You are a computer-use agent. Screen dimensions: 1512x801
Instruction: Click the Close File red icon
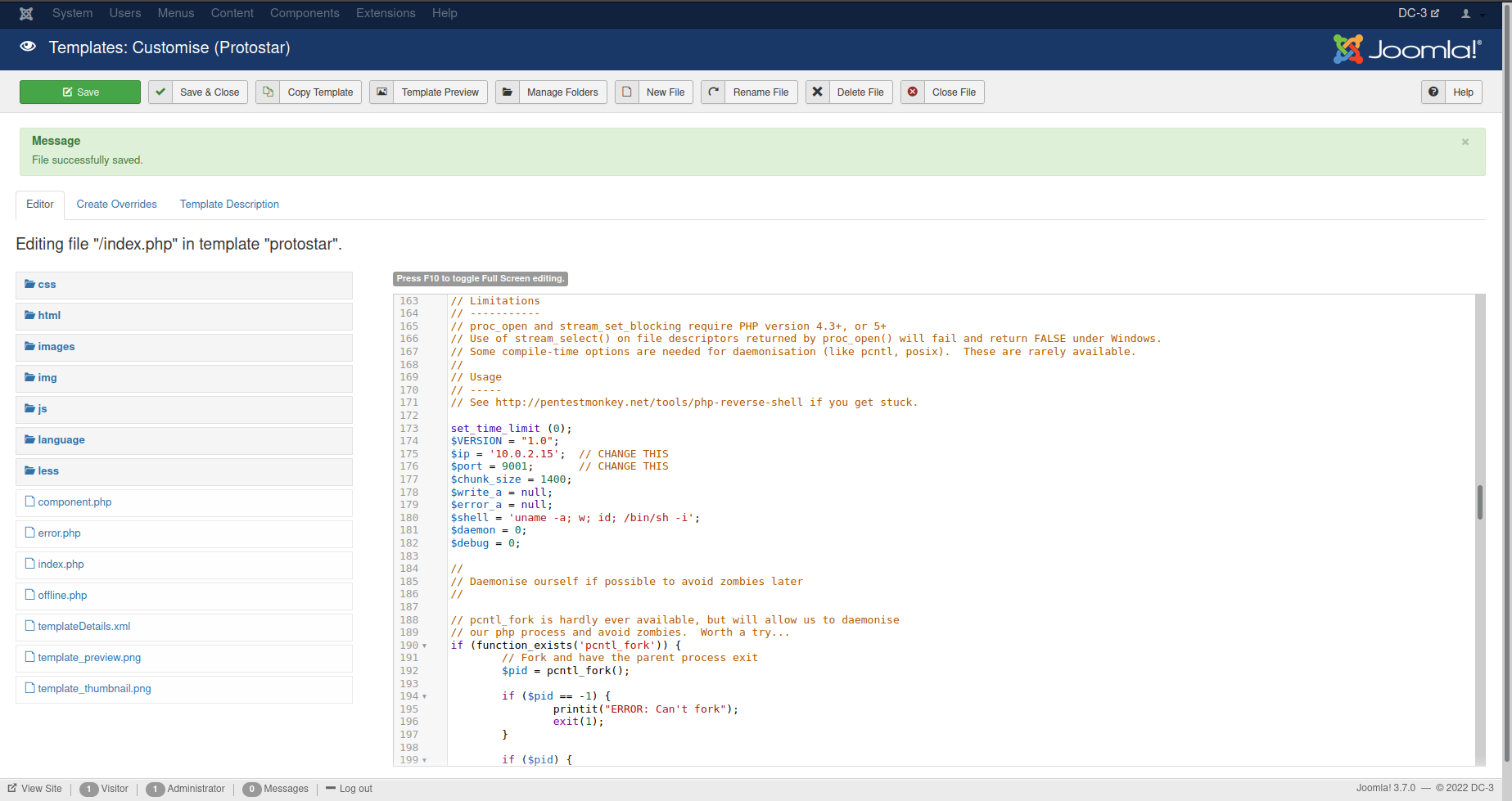point(913,92)
